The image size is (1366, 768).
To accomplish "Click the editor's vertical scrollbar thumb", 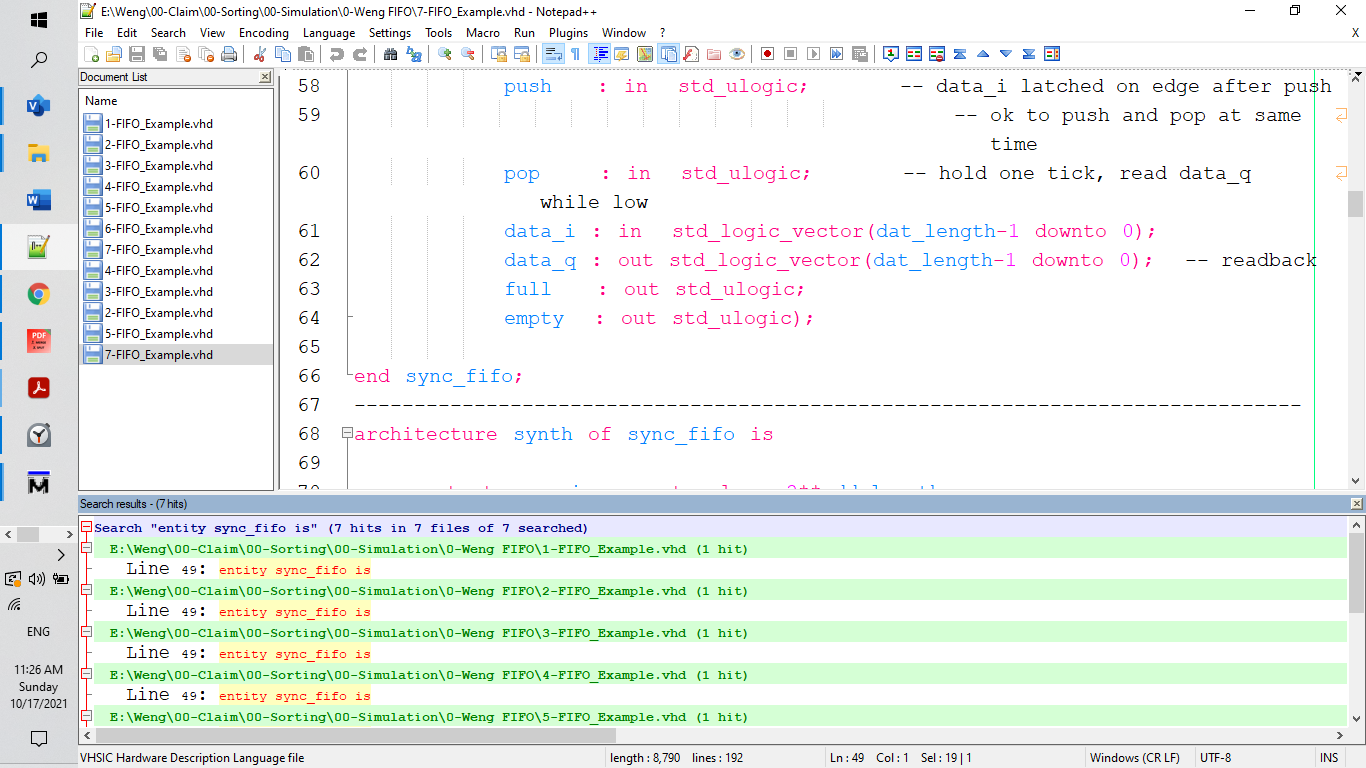I will 1356,204.
